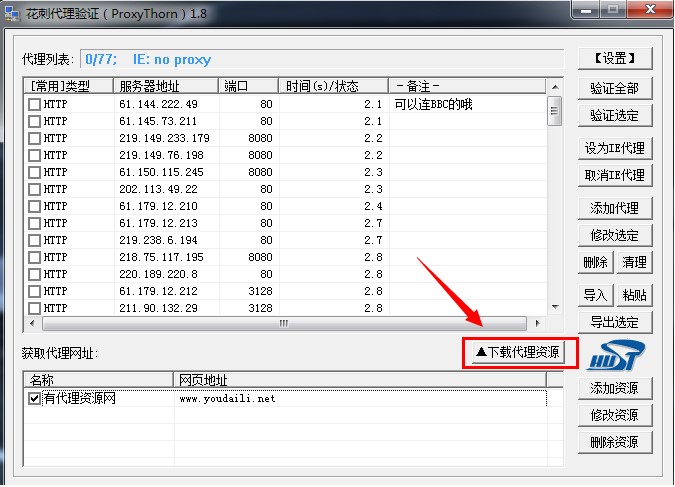Image resolution: width=675 pixels, height=487 pixels.
Task: Tick checkbox for proxy 61.144.222.49
Action: [34, 105]
